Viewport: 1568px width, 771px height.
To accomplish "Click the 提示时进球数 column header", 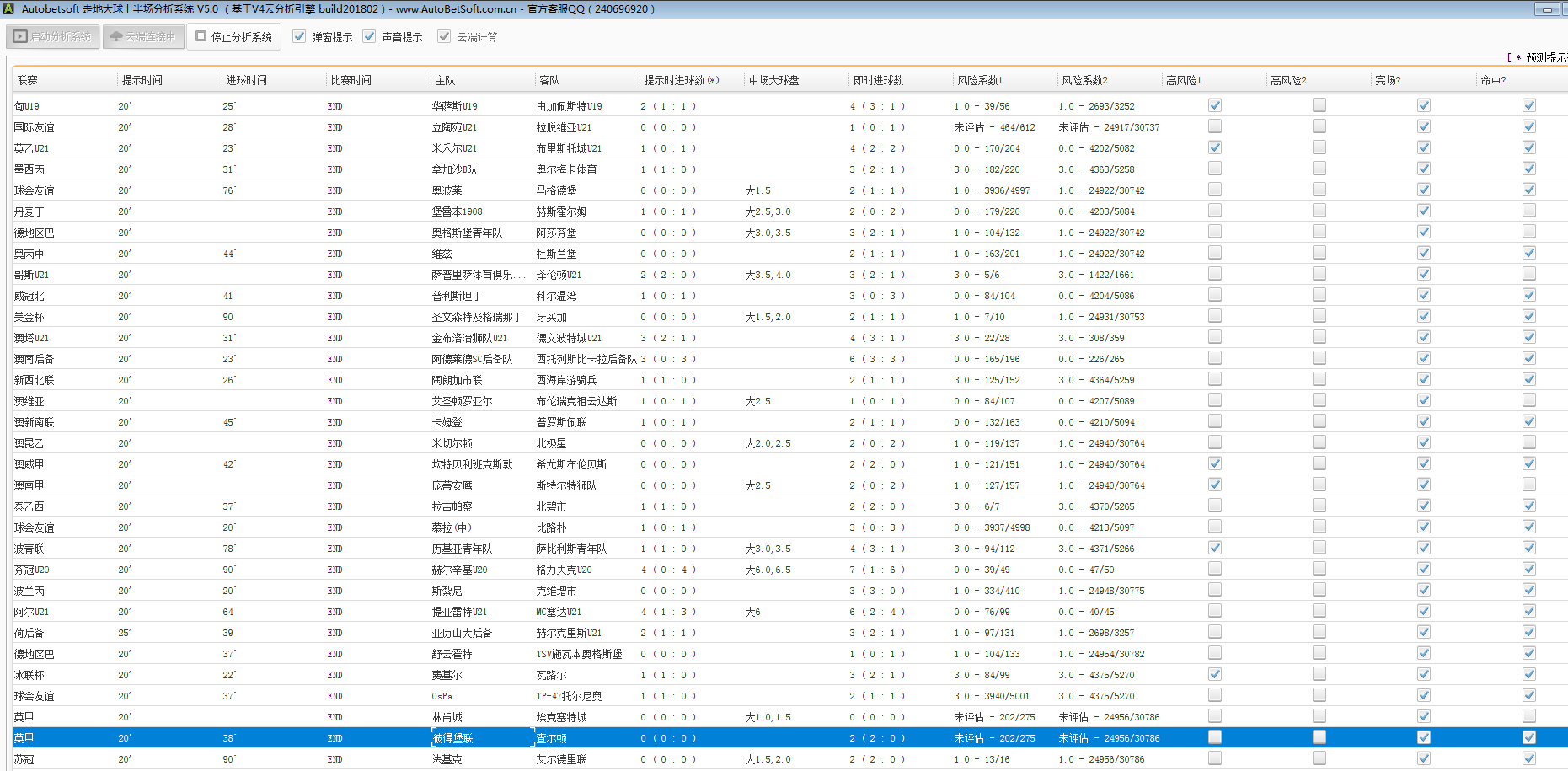I will click(x=681, y=81).
